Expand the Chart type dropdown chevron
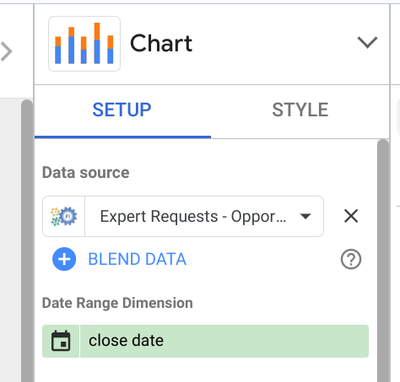400x382 pixels. [367, 42]
